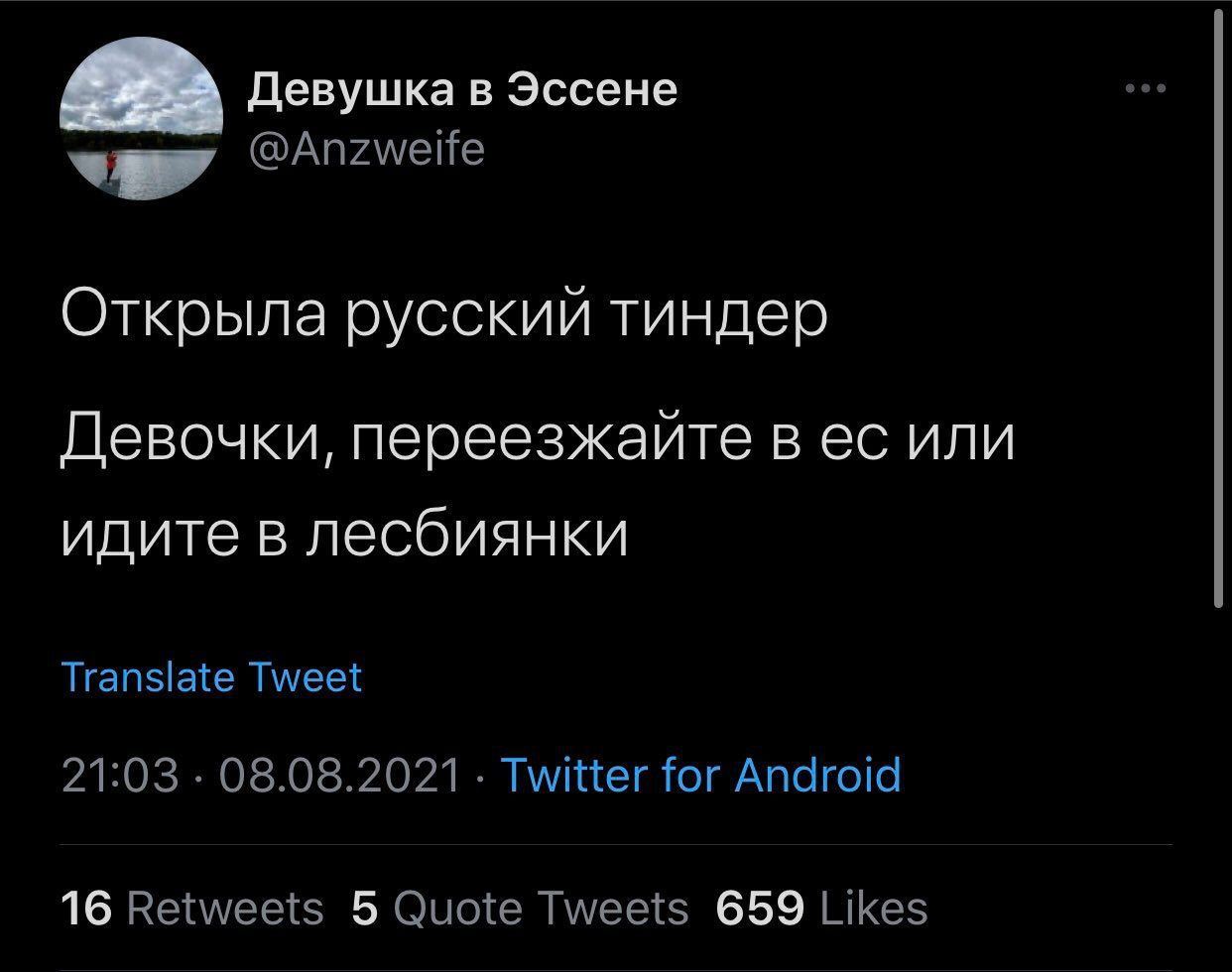Click the vertical scrollbar on the right edge
1232x972 pixels.
[1219, 307]
